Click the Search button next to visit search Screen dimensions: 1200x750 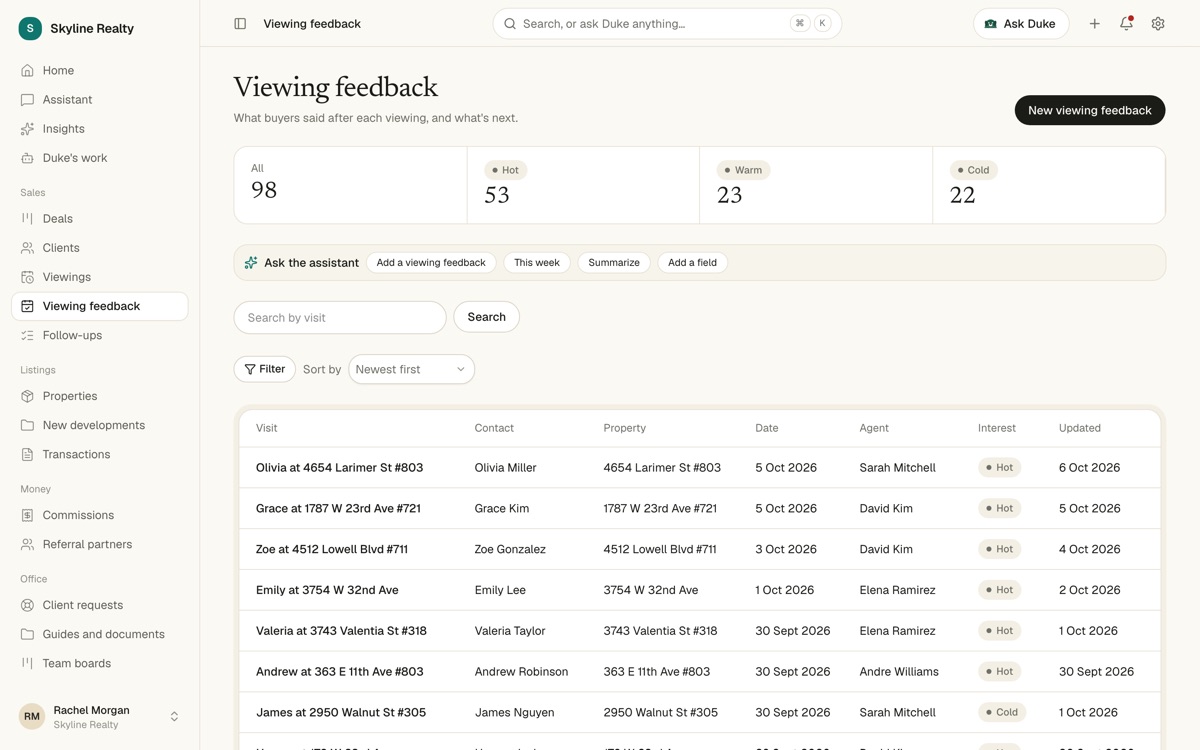pos(486,317)
